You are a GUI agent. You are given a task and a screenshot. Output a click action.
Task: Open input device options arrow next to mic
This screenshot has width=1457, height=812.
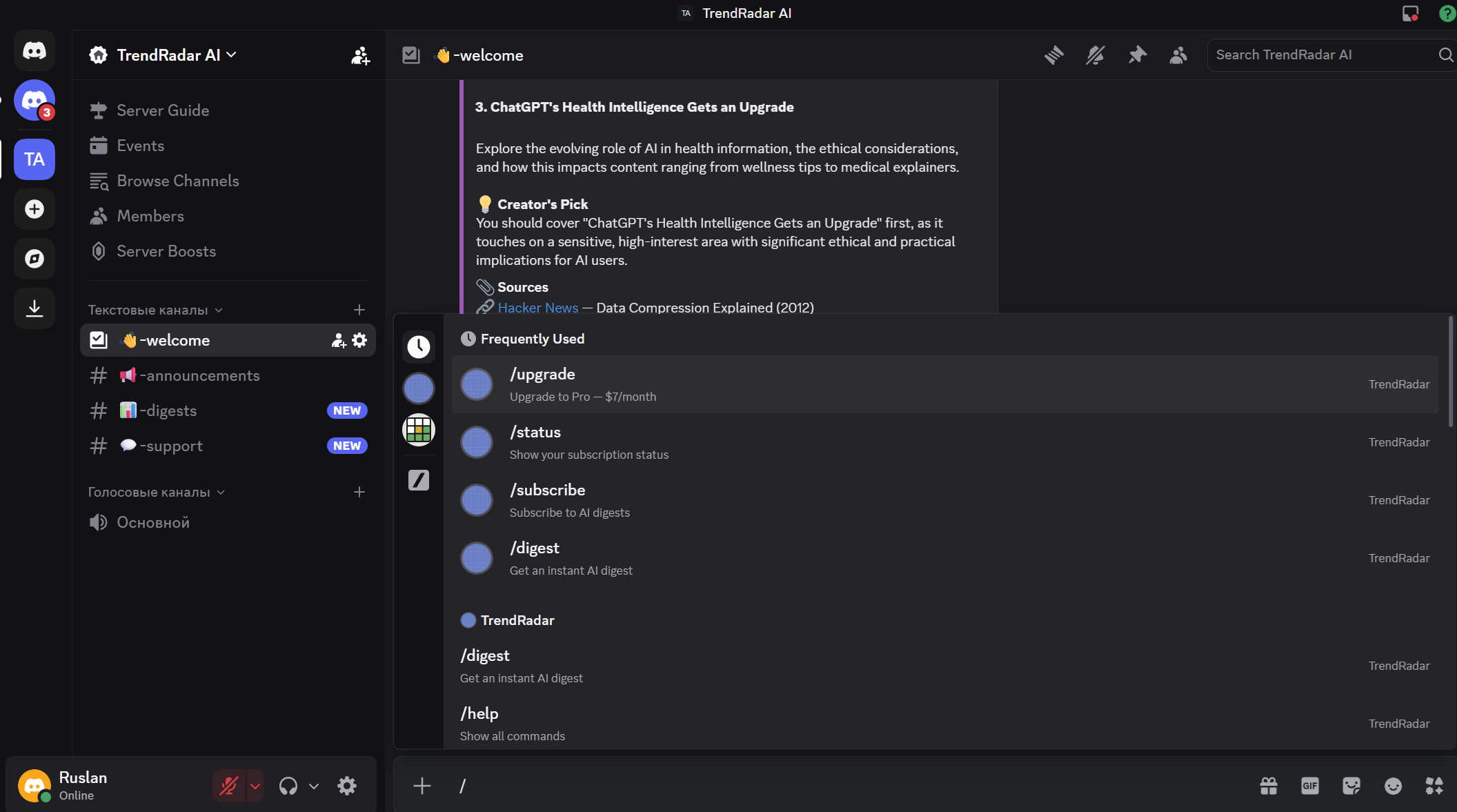click(255, 786)
